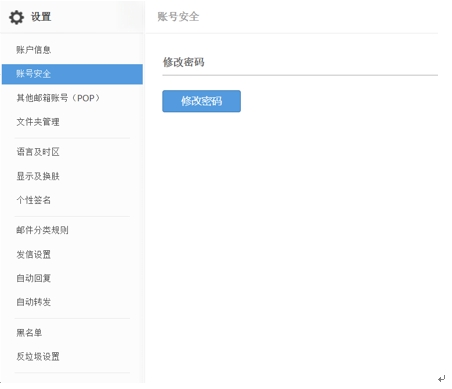452x389 pixels.
Task: Go to 邮件分类规则
Action: 42,230
